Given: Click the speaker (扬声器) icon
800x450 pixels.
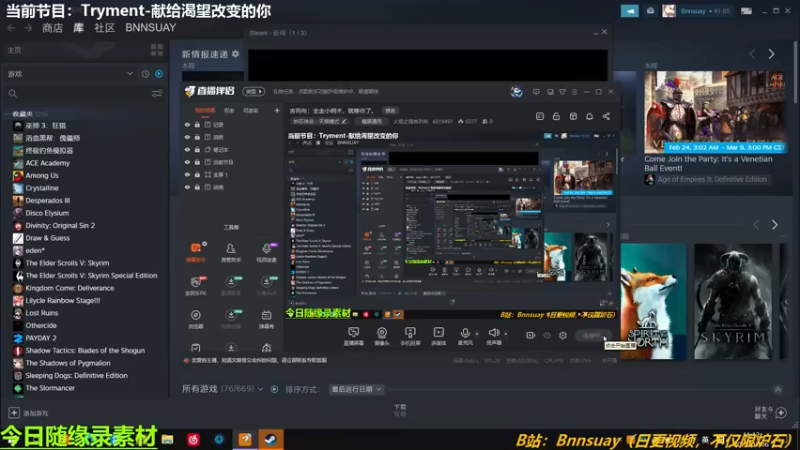Looking at the screenshot, I should point(493,333).
